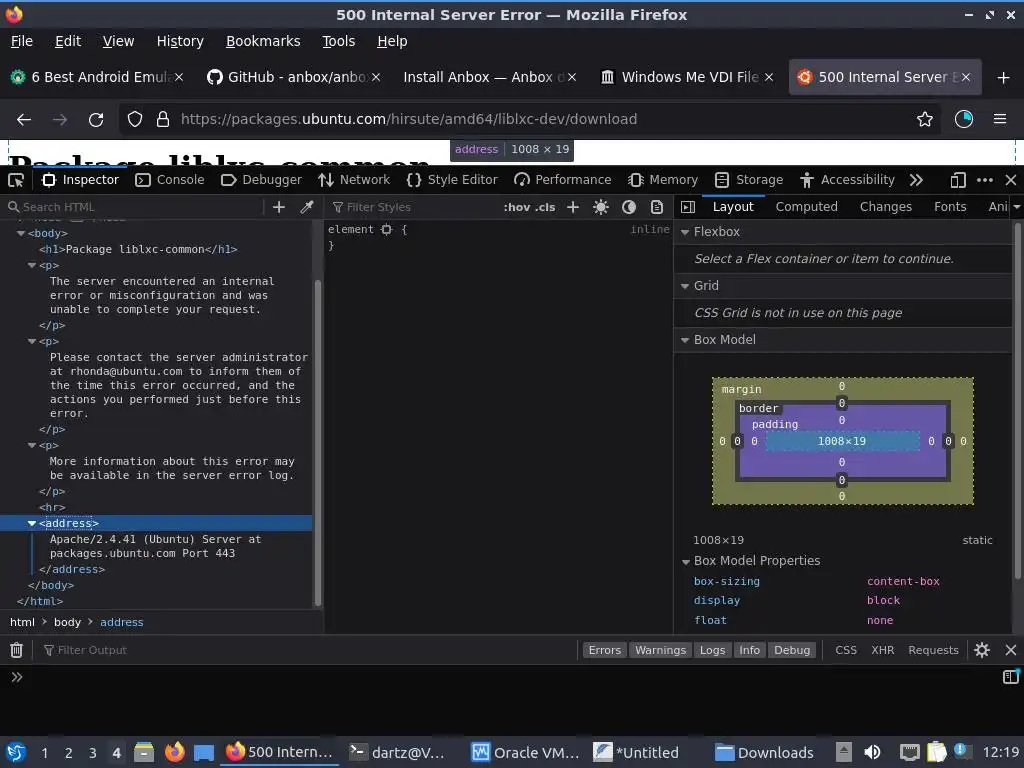Collapse the Flexbox section
The image size is (1024, 768).
[x=685, y=232]
